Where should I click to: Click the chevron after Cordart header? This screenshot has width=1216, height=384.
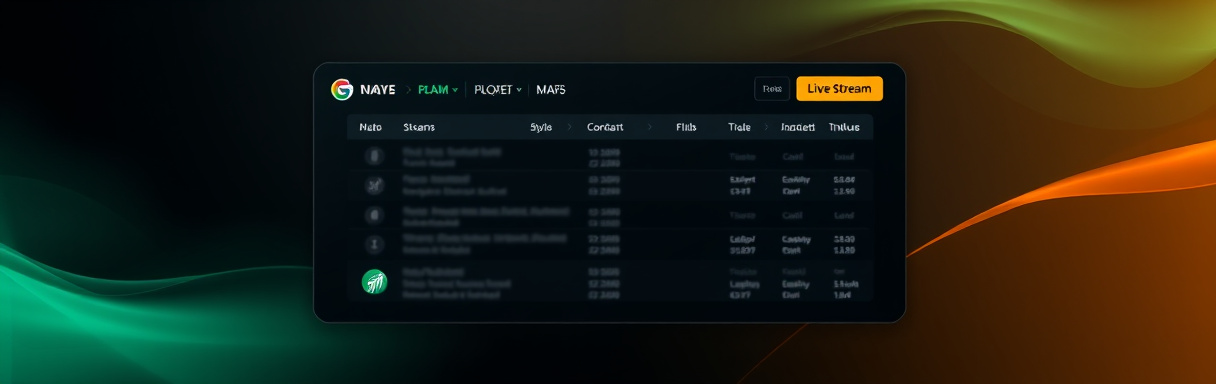[649, 128]
